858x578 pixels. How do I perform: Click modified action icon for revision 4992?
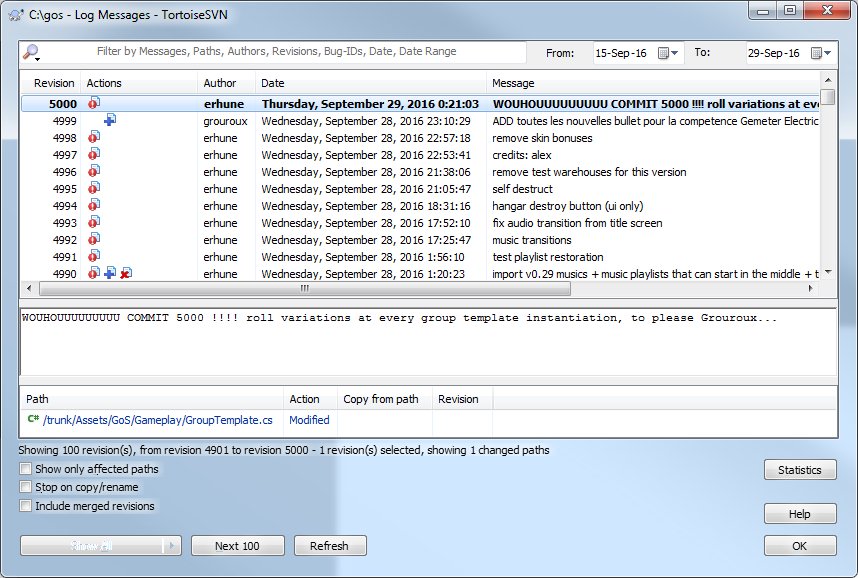pos(94,239)
